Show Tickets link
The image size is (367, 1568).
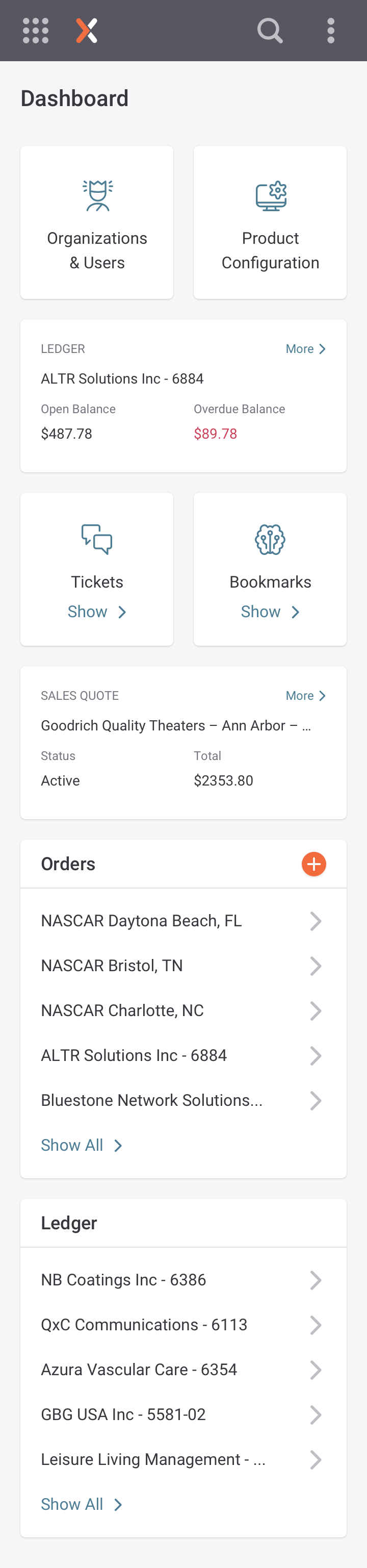click(97, 612)
